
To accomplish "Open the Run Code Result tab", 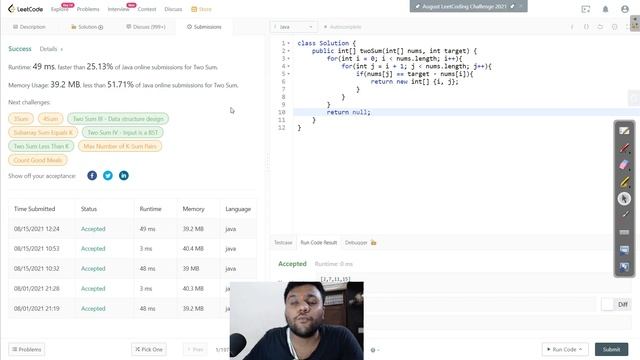I will (319, 242).
